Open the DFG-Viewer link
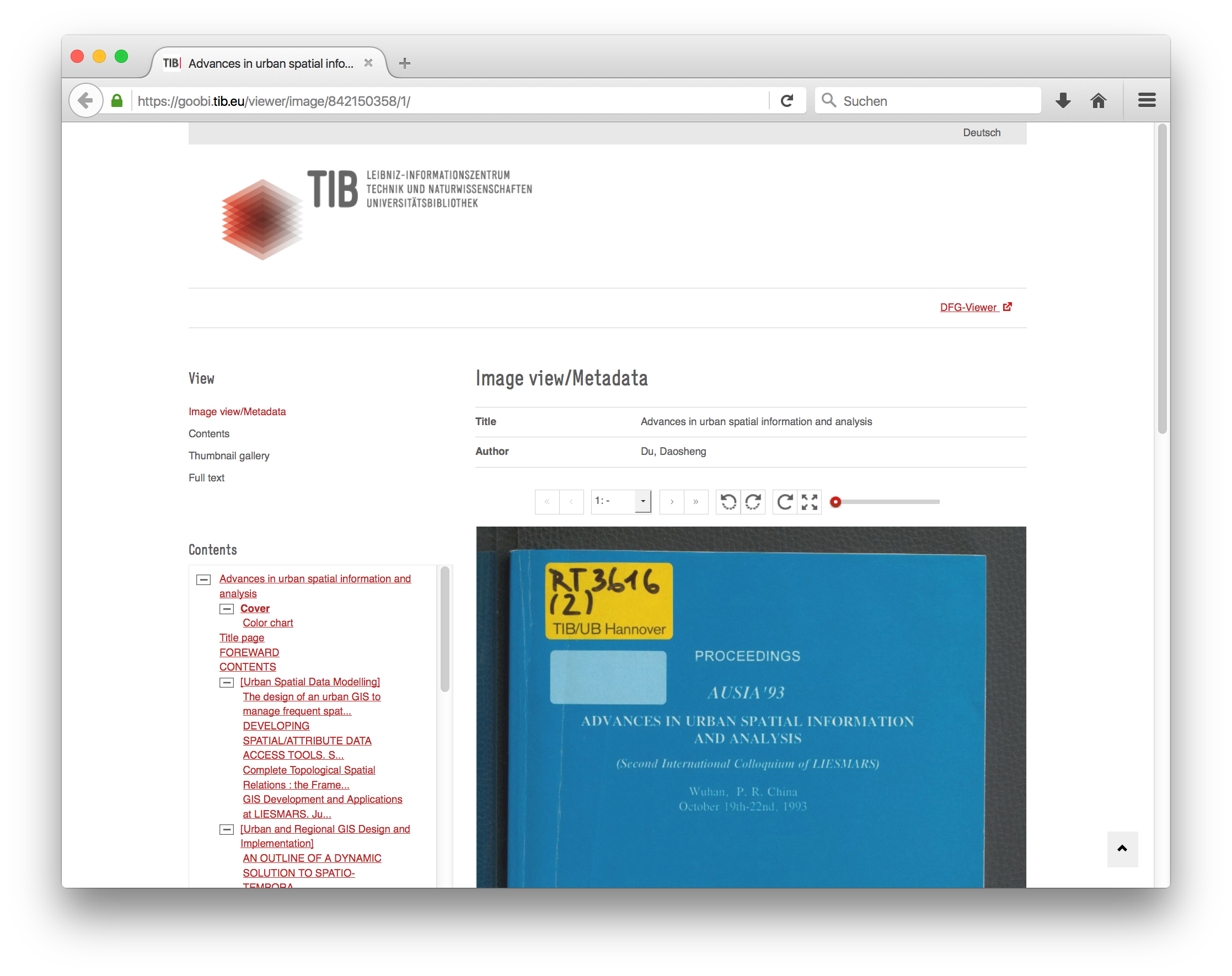Viewport: 1232px width, 976px height. pyautogui.click(x=976, y=308)
